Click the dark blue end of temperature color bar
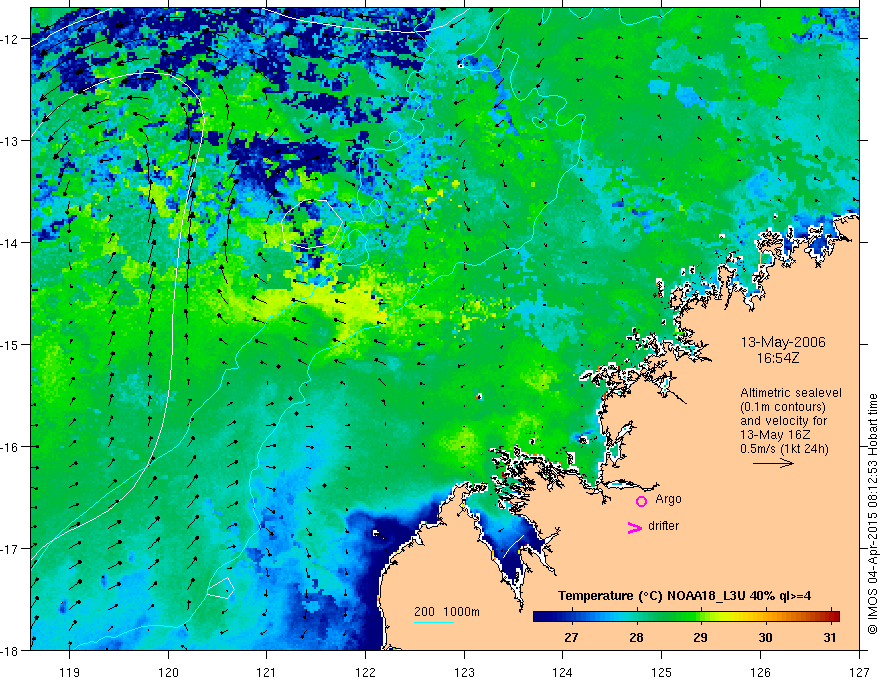 click(542, 617)
